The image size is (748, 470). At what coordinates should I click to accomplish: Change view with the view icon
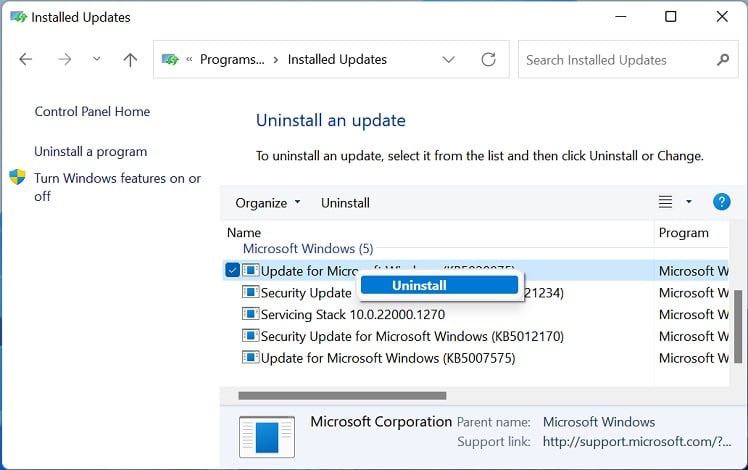[x=665, y=202]
